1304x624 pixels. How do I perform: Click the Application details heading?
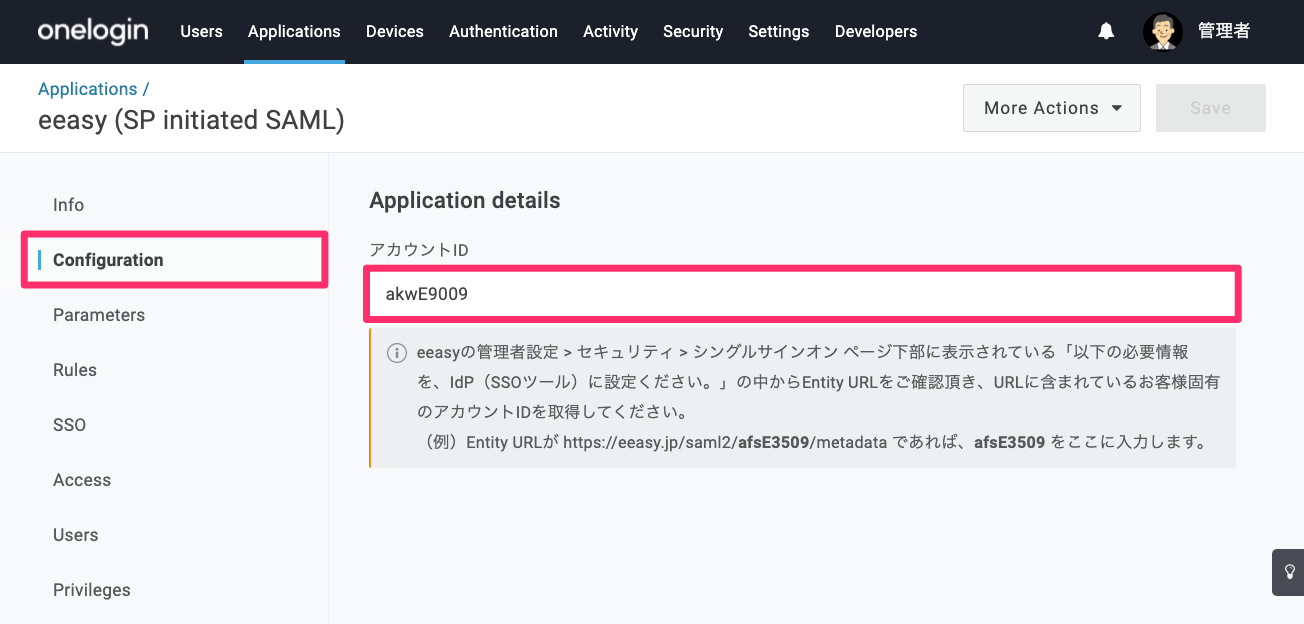pos(465,200)
